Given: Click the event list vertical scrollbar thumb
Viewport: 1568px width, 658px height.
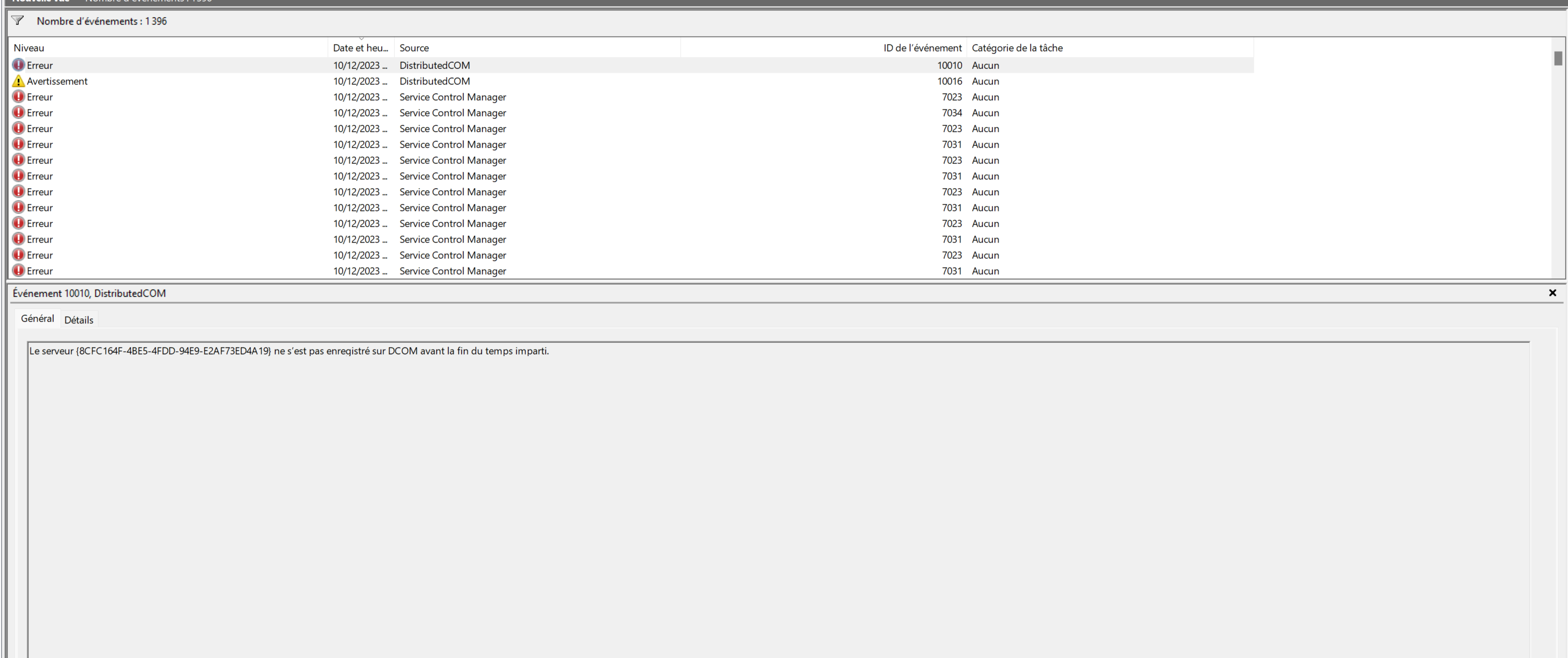Looking at the screenshot, I should [x=1557, y=58].
